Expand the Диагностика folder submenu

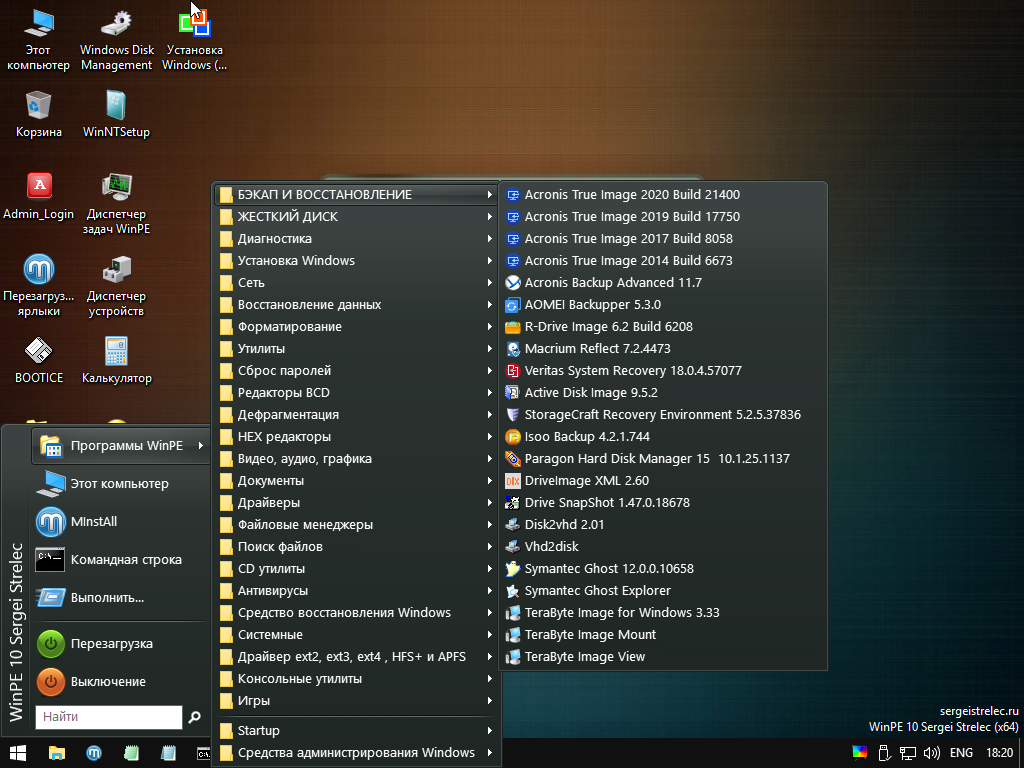(x=356, y=239)
